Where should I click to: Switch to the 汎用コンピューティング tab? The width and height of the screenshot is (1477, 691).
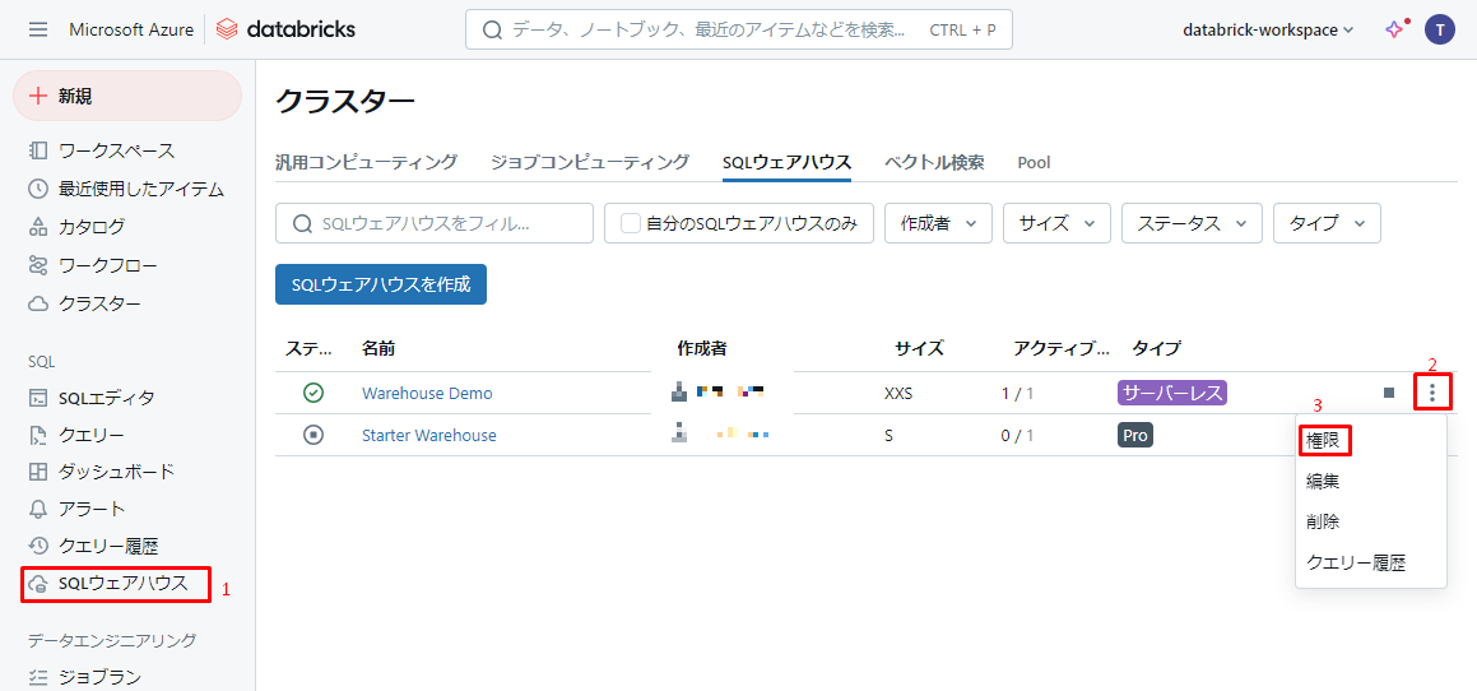pos(366,162)
